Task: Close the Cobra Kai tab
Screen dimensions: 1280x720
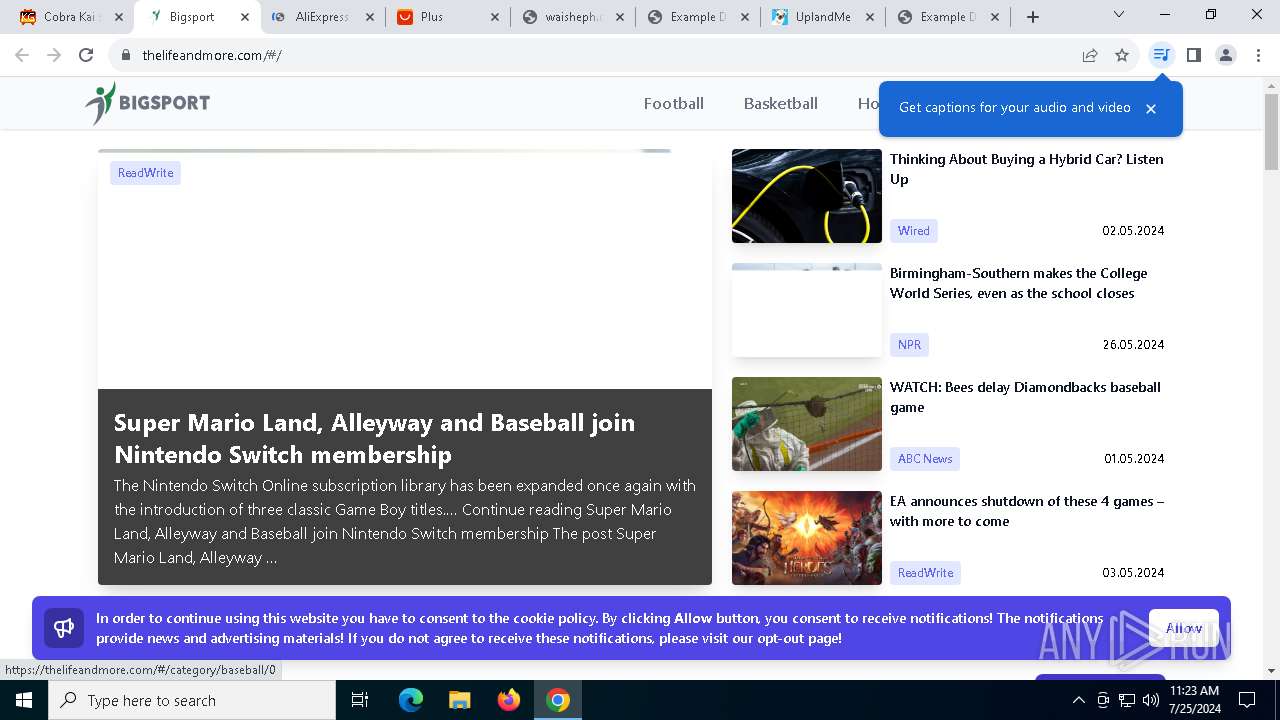Action: (x=119, y=17)
